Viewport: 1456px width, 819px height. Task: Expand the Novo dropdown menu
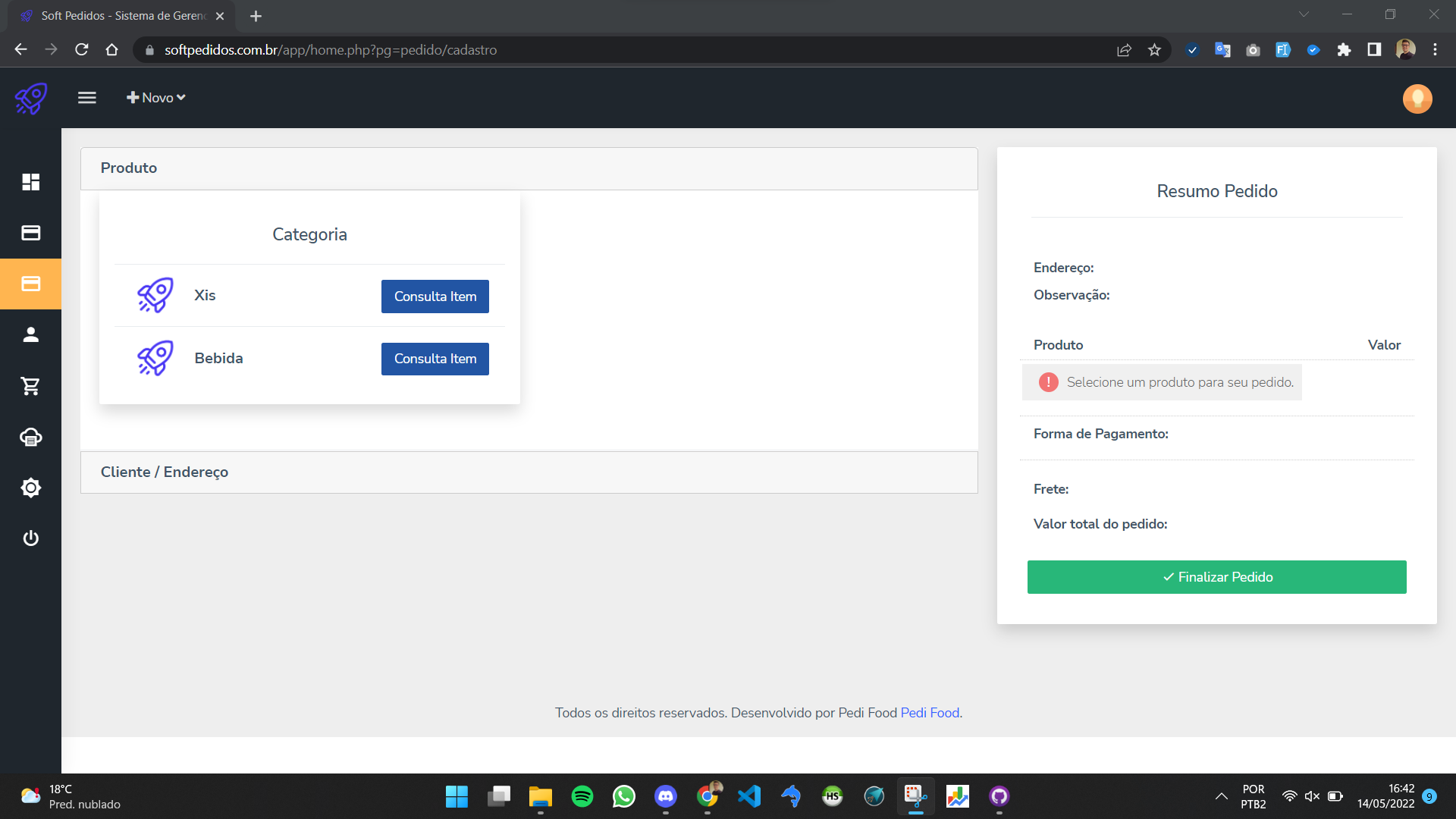(x=155, y=97)
